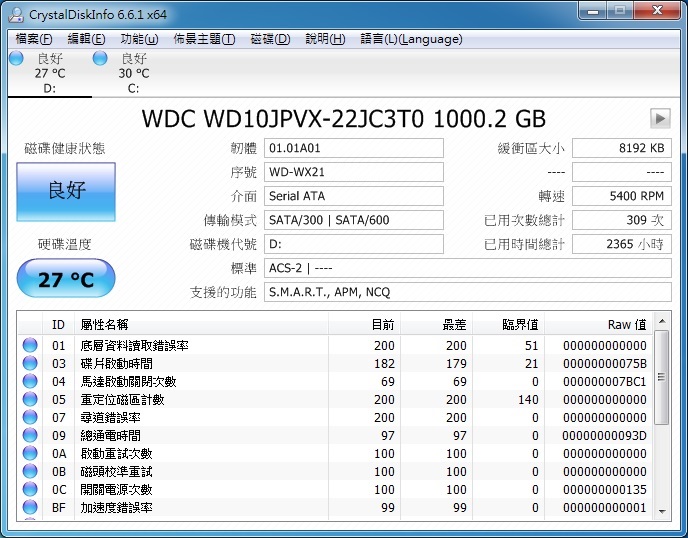Open the 語言(L)(Language) menu
This screenshot has height=538, width=688.
(411, 39)
